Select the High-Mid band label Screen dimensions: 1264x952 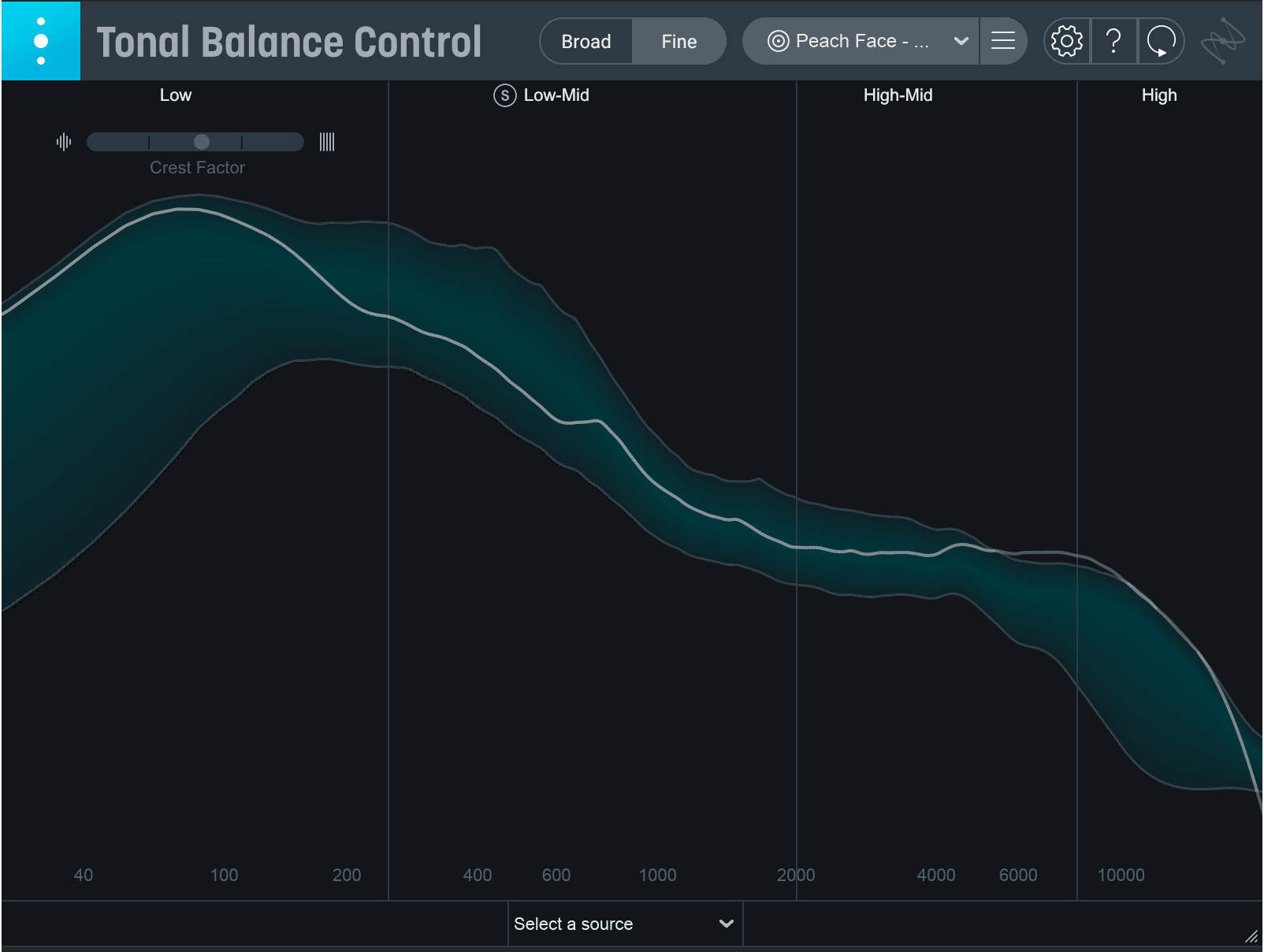pos(898,95)
